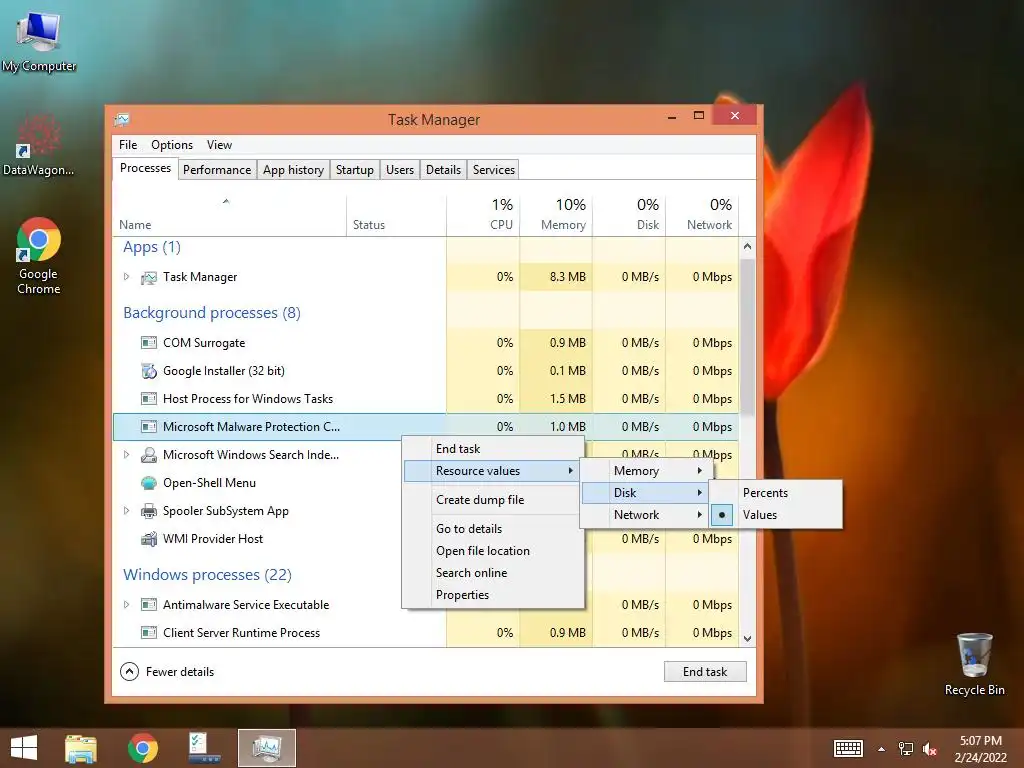Sort by the Disk column header
Screen dimensions: 1024x768
[x=629, y=214]
